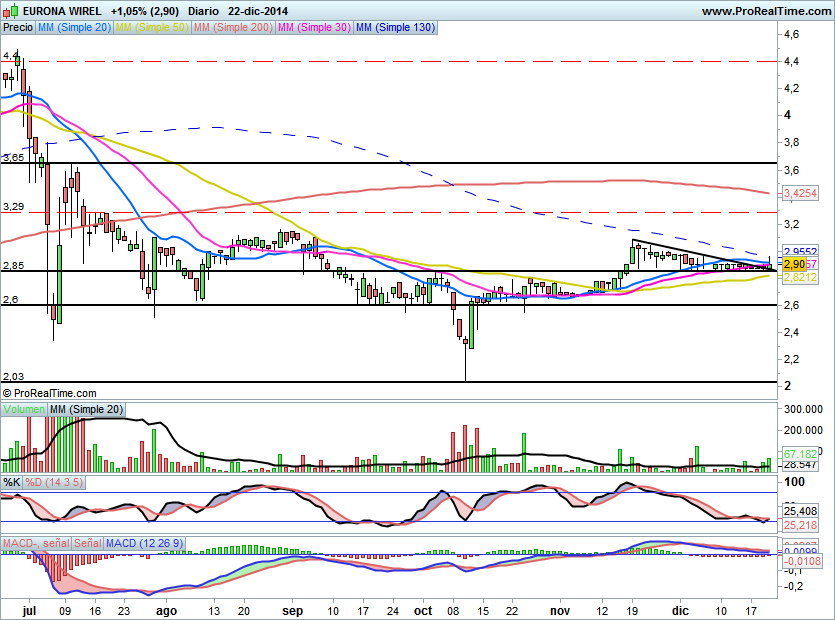The image size is (835, 620).
Task: Click the 3,65 resistance level label
Action: [13, 158]
